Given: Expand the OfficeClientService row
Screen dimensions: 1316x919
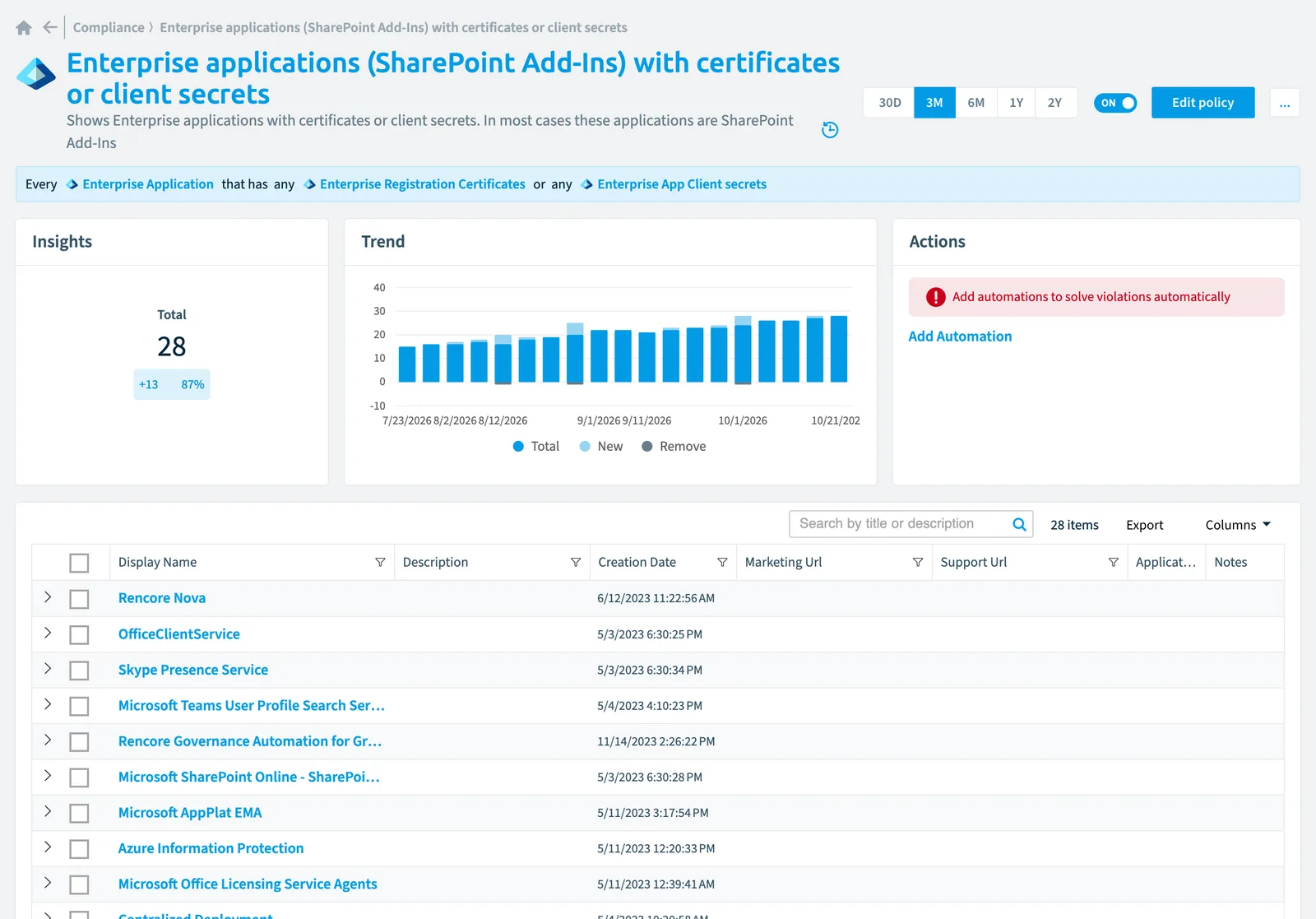Looking at the screenshot, I should coord(48,633).
